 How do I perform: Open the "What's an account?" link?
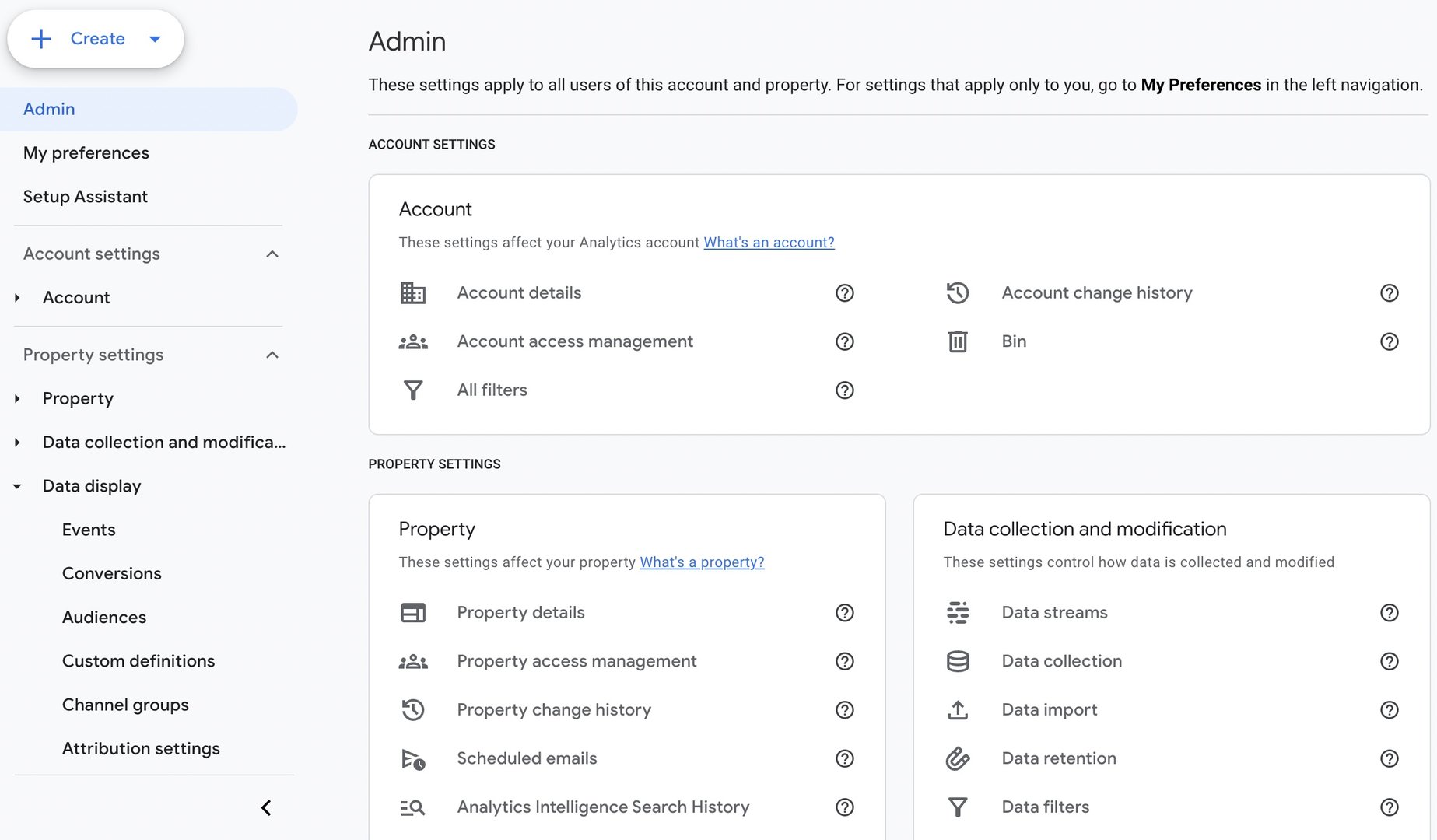[769, 242]
